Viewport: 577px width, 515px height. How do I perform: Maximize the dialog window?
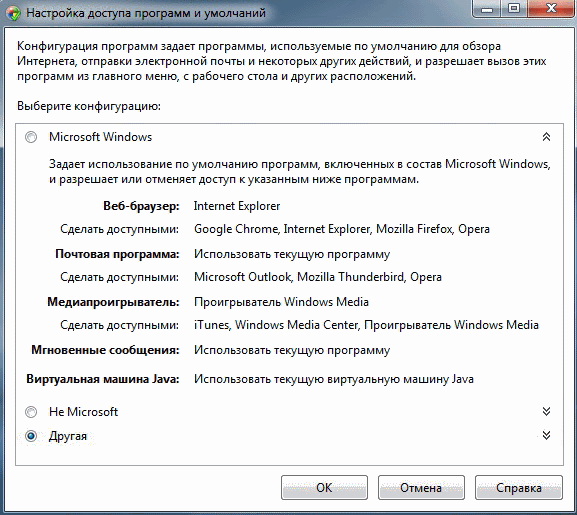pos(514,9)
